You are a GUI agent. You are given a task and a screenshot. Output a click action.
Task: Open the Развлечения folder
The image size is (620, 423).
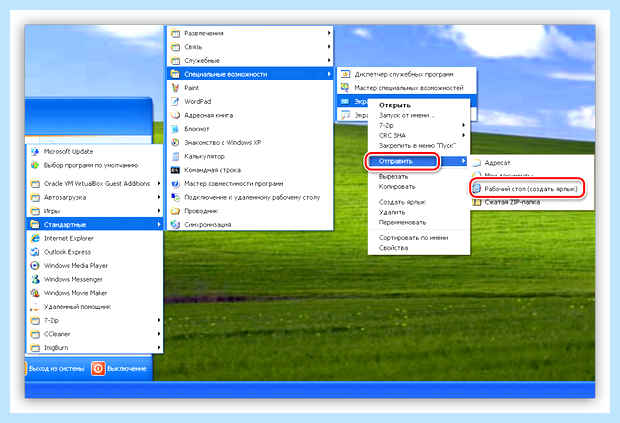(251, 33)
